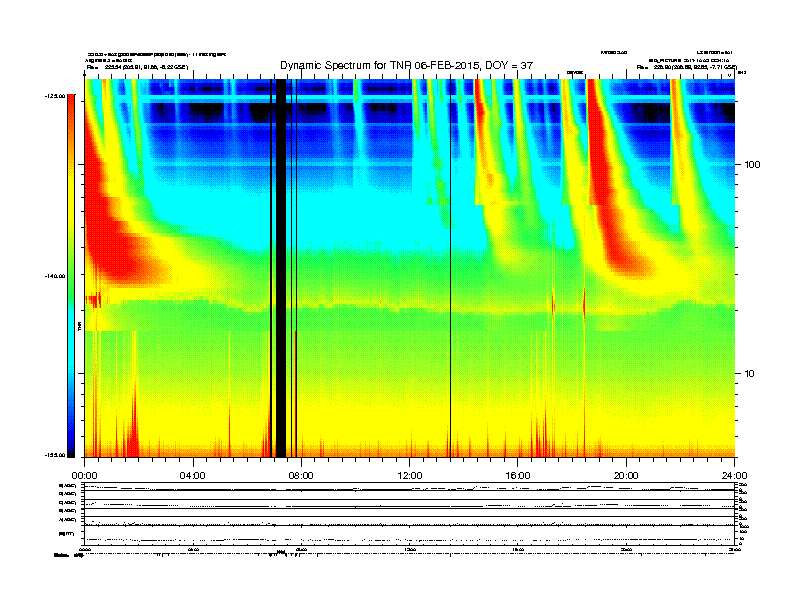792x612 pixels.
Task: Click the 100 frequency axis label
Action: (752, 165)
